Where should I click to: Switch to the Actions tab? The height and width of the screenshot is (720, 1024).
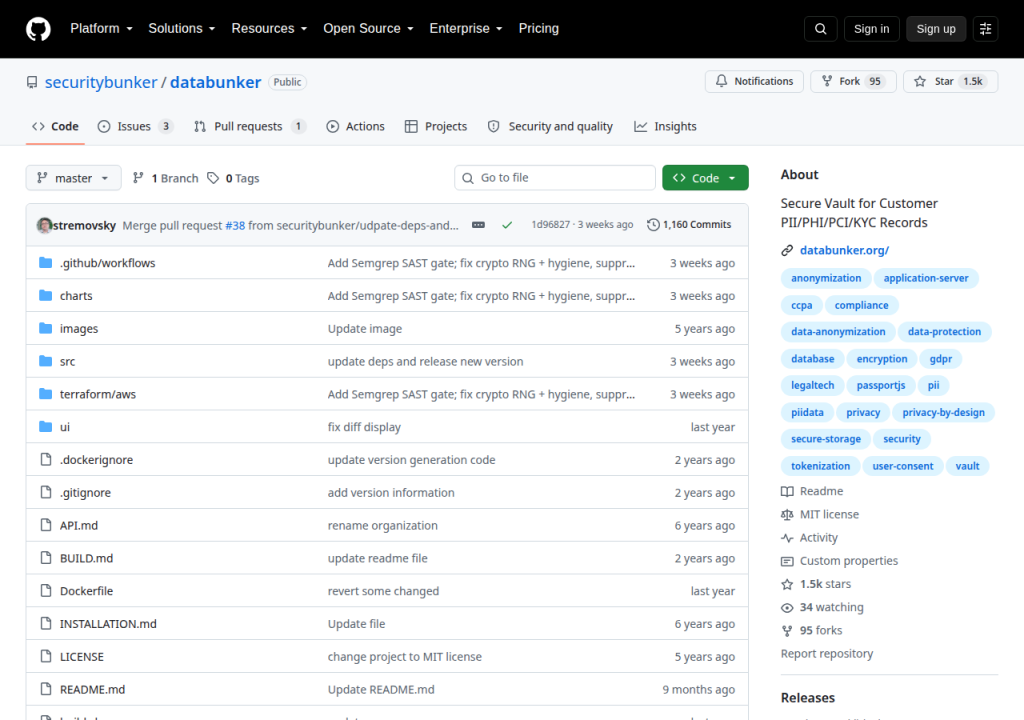tap(355, 127)
